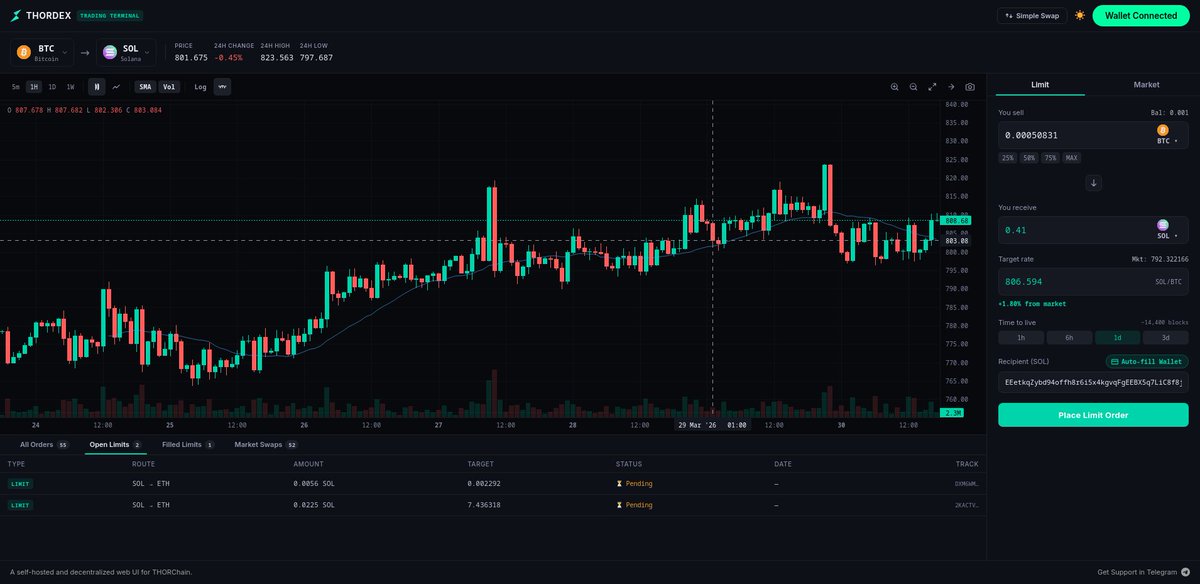
Task: Open the Open Limits tab
Action: click(x=115, y=444)
